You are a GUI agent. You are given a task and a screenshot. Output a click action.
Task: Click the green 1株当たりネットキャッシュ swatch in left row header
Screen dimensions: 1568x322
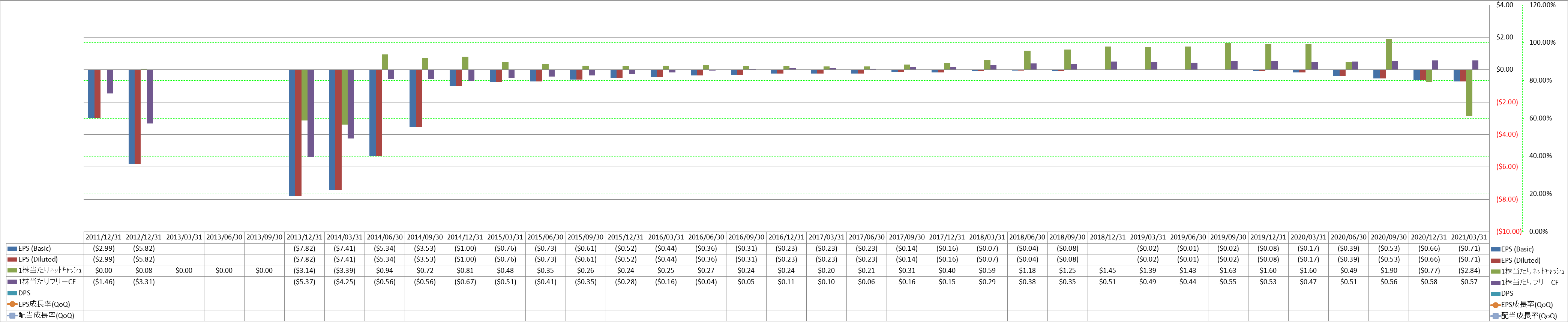coord(12,270)
